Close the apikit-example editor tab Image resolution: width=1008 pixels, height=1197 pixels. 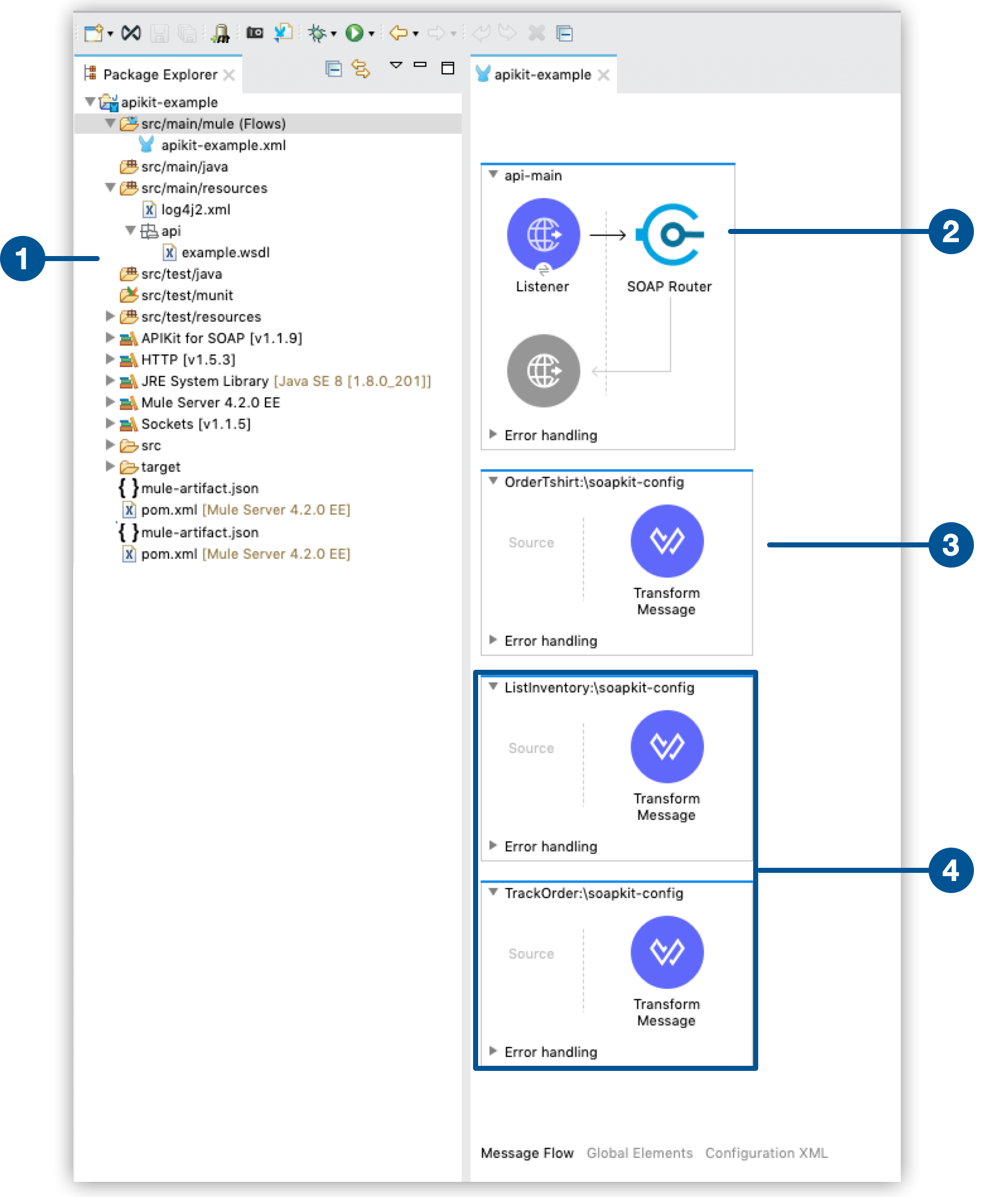(604, 76)
